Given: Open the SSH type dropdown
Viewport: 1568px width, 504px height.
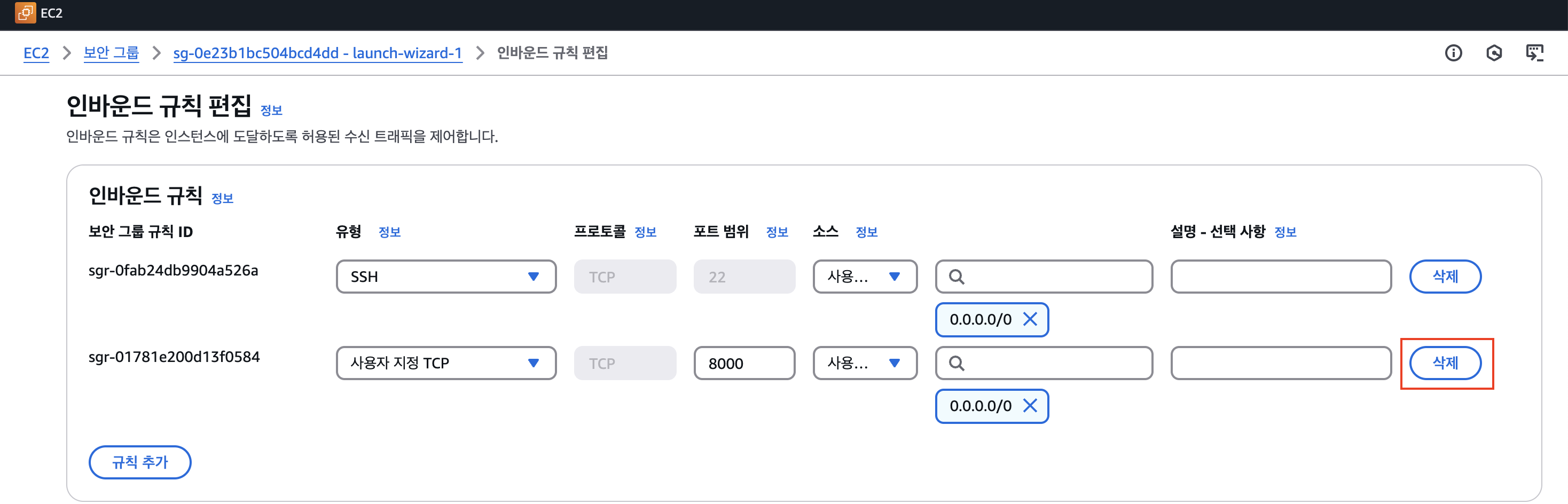Looking at the screenshot, I should 446,277.
